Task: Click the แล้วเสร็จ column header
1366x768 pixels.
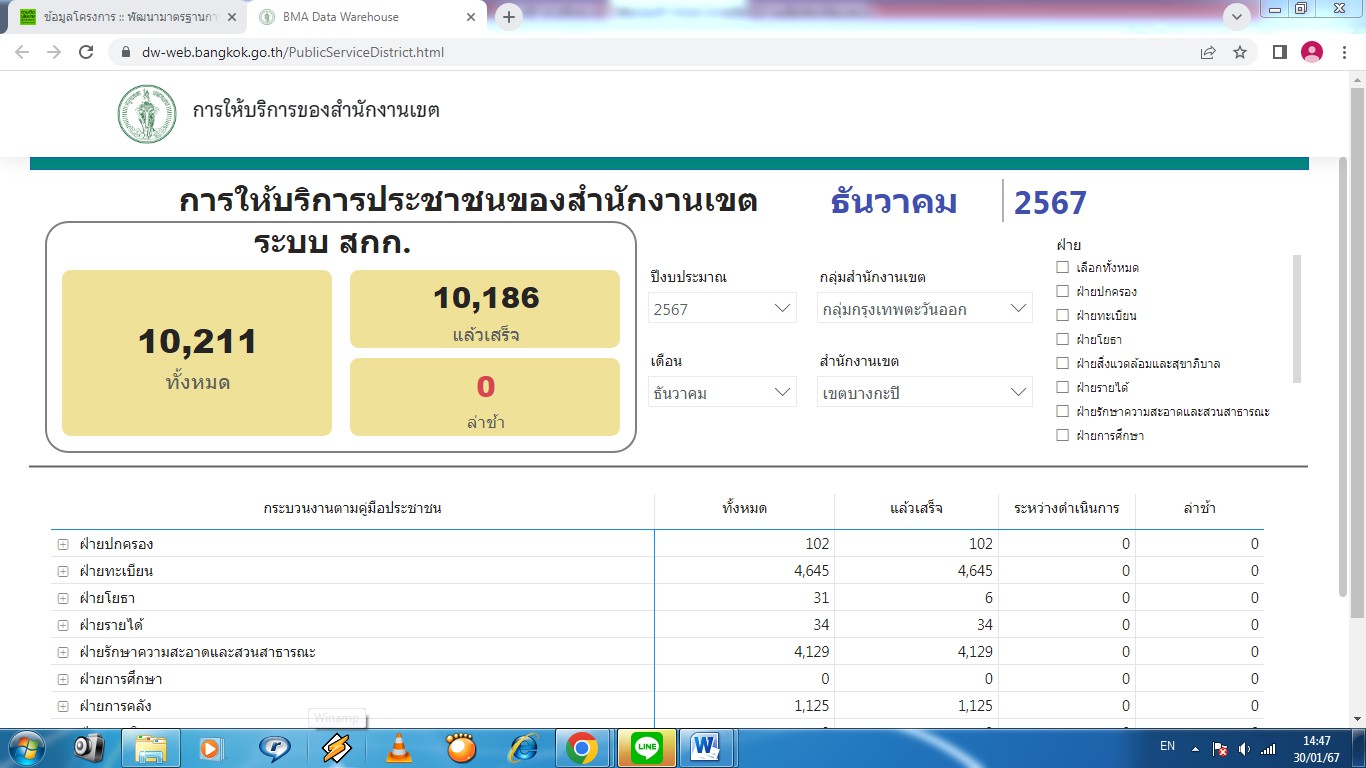Action: [x=916, y=509]
